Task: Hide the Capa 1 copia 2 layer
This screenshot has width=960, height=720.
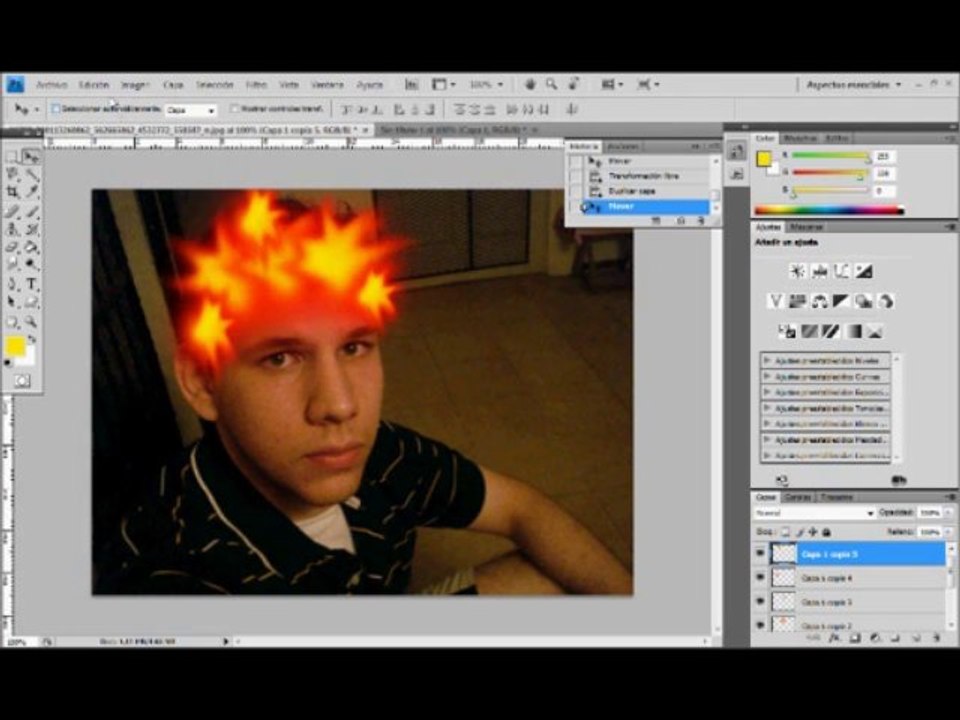Action: point(760,624)
